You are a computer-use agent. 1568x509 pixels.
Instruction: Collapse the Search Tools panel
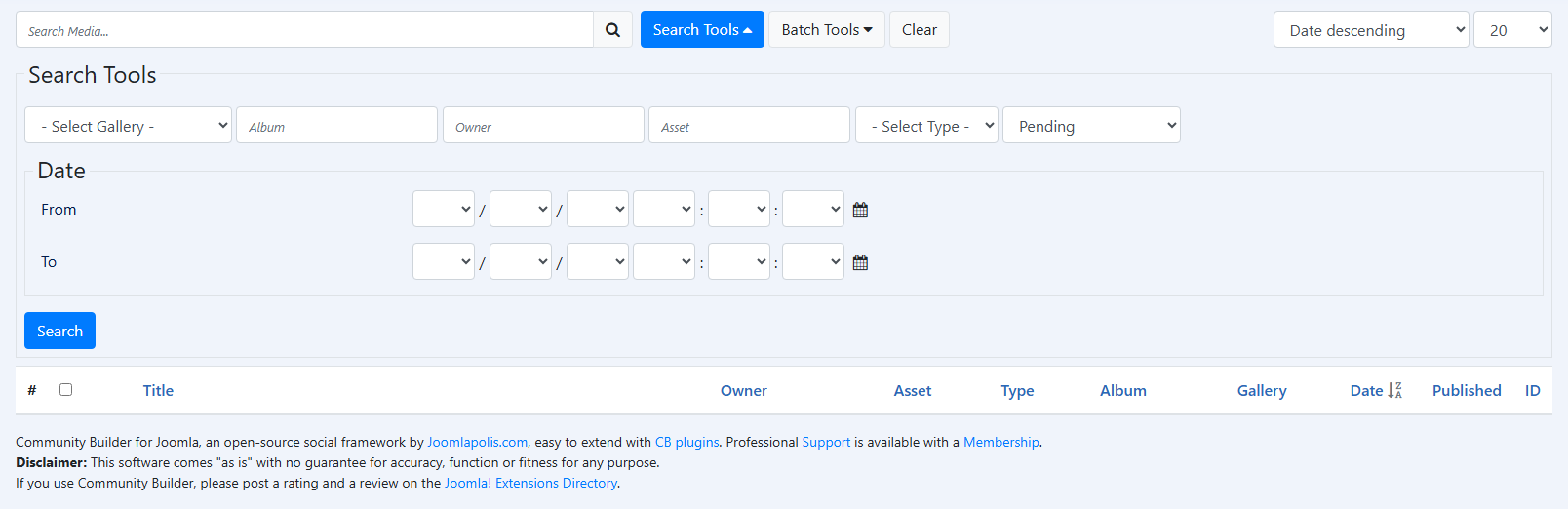[701, 30]
